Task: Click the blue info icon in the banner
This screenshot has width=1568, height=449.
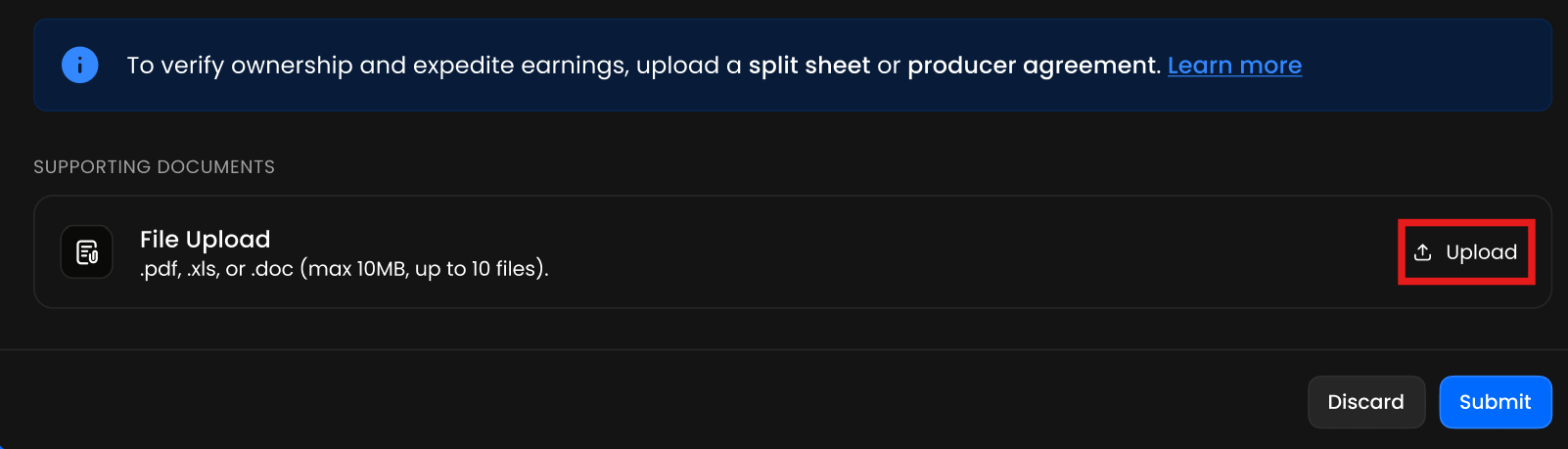Action: coord(79,66)
